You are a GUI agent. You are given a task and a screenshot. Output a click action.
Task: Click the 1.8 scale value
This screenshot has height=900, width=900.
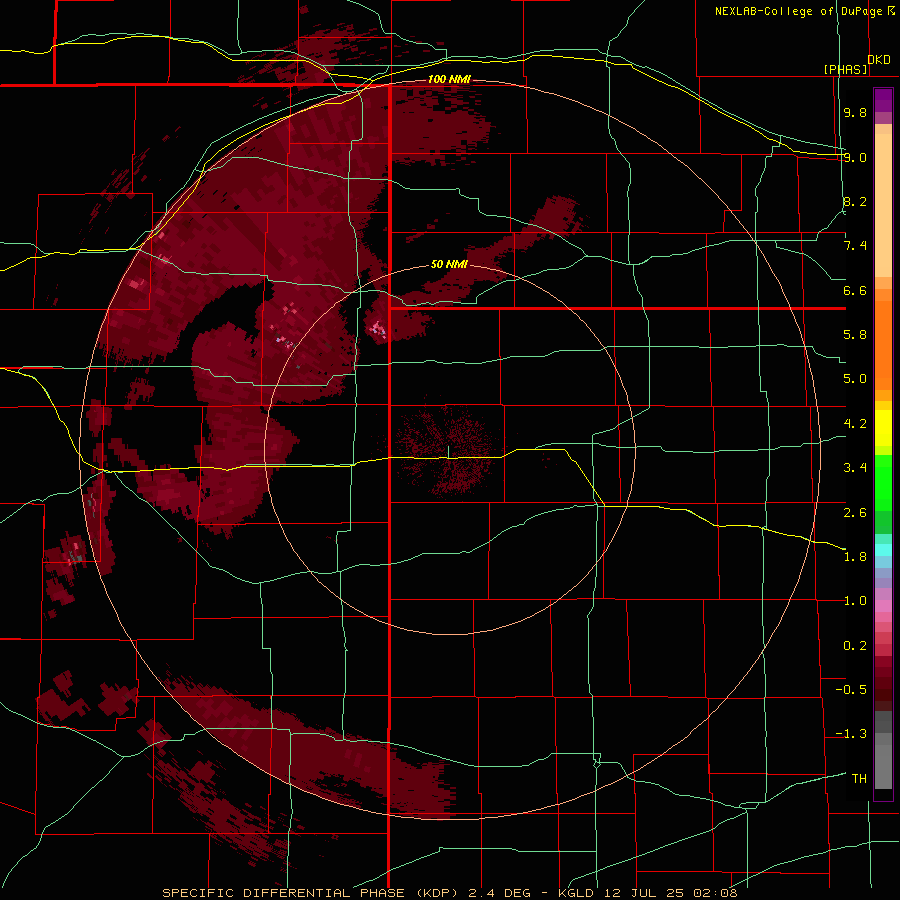tap(855, 557)
